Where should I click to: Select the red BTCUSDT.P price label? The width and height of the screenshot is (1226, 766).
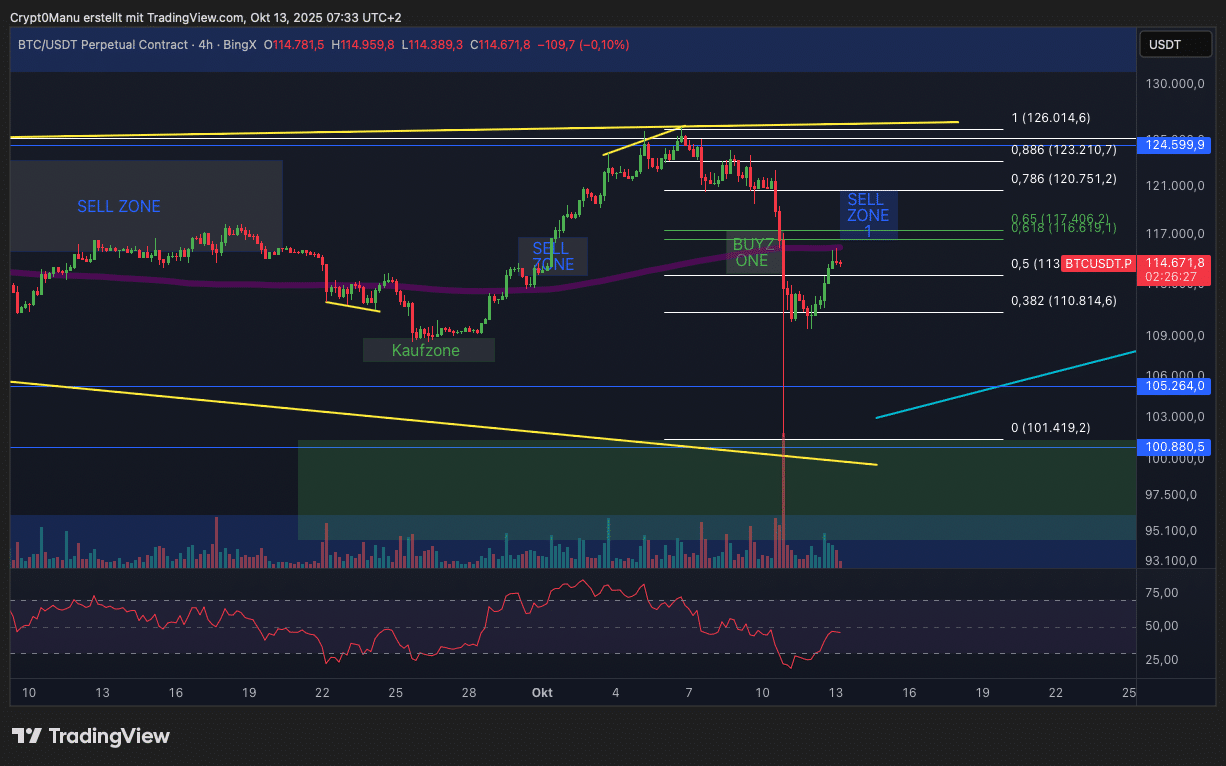coord(1098,264)
